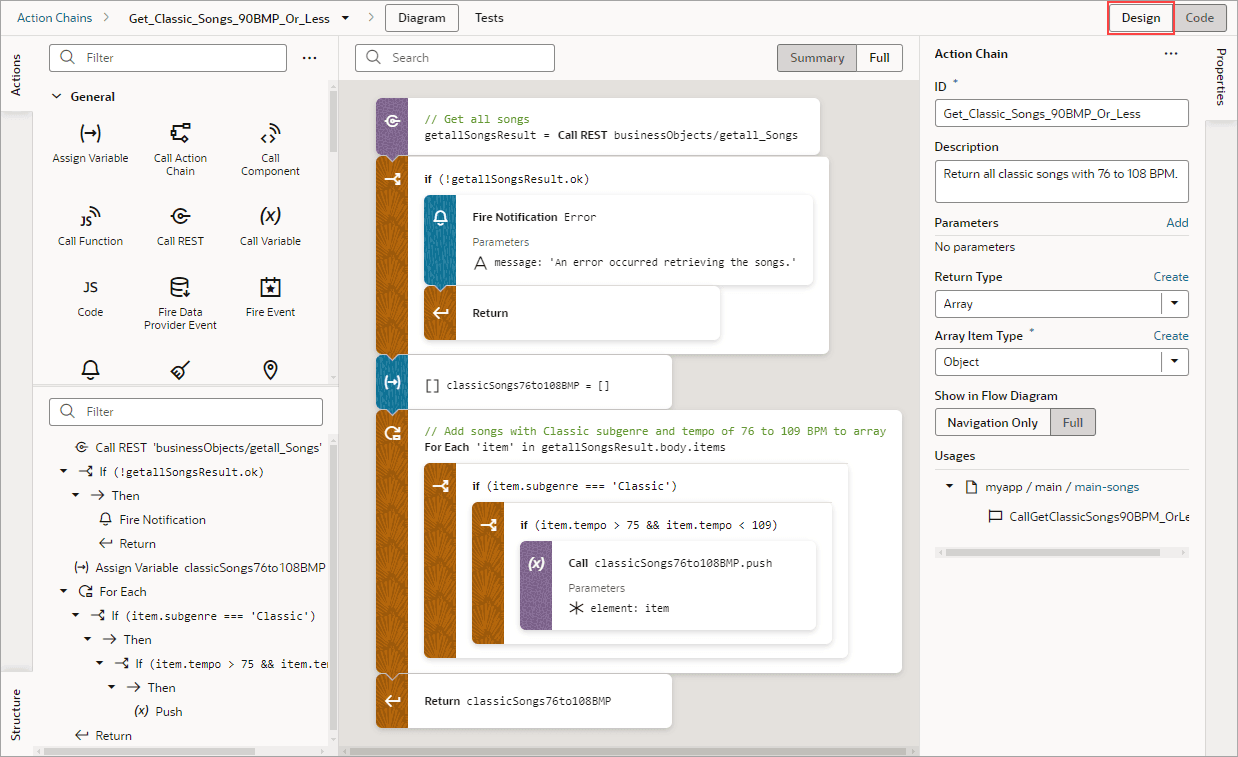
Task: Click the Add parameters link
Action: pyautogui.click(x=1177, y=223)
